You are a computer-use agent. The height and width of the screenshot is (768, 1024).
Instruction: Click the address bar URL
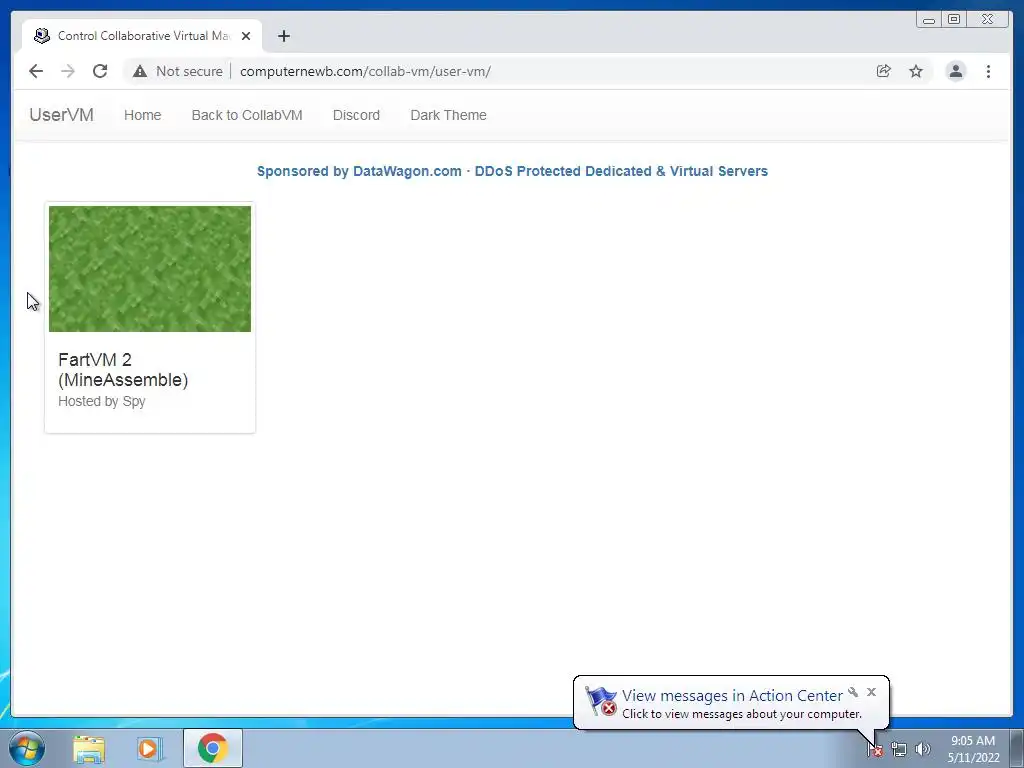point(365,71)
